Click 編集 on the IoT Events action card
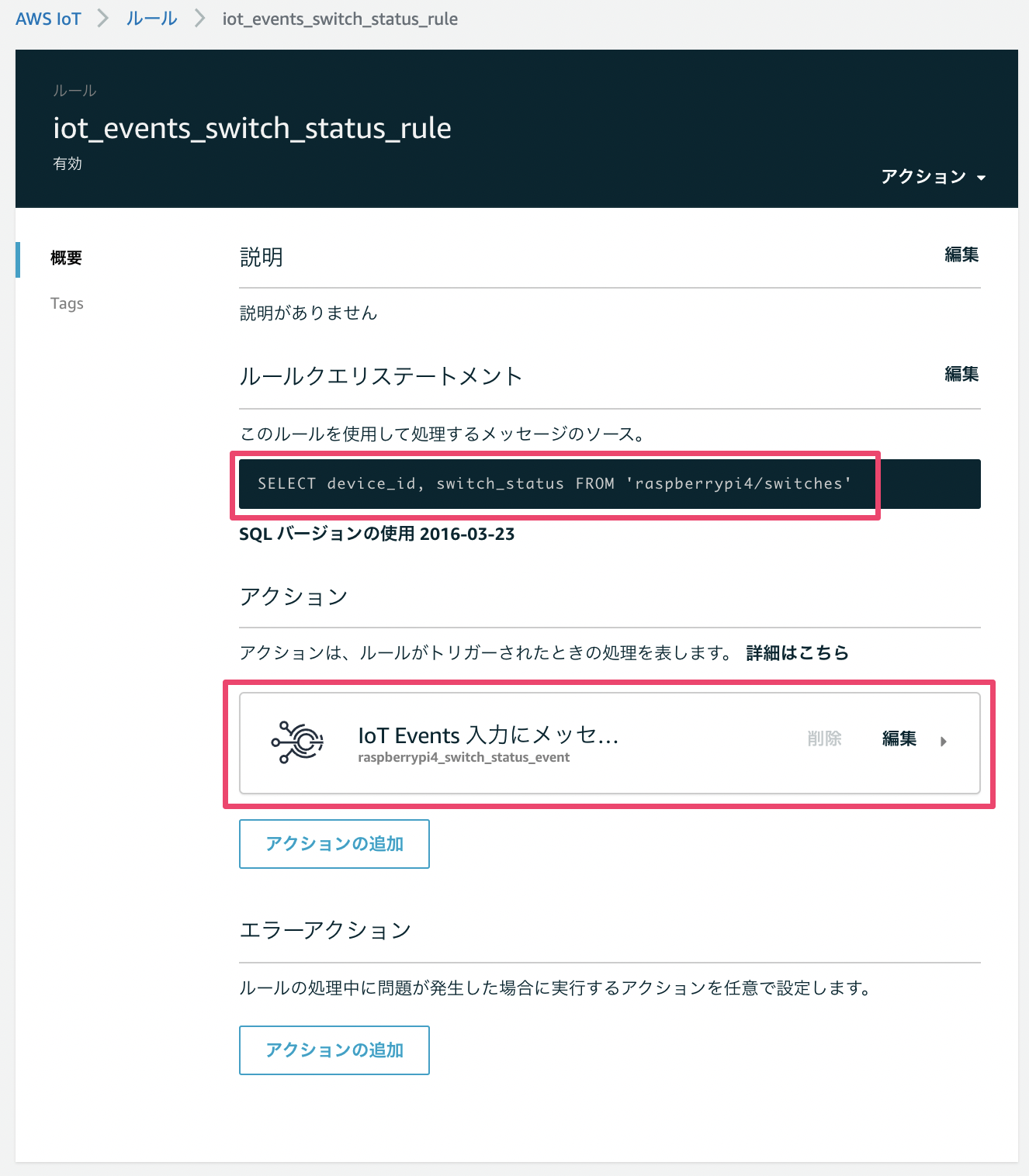The width and height of the screenshot is (1029, 1176). [x=898, y=739]
